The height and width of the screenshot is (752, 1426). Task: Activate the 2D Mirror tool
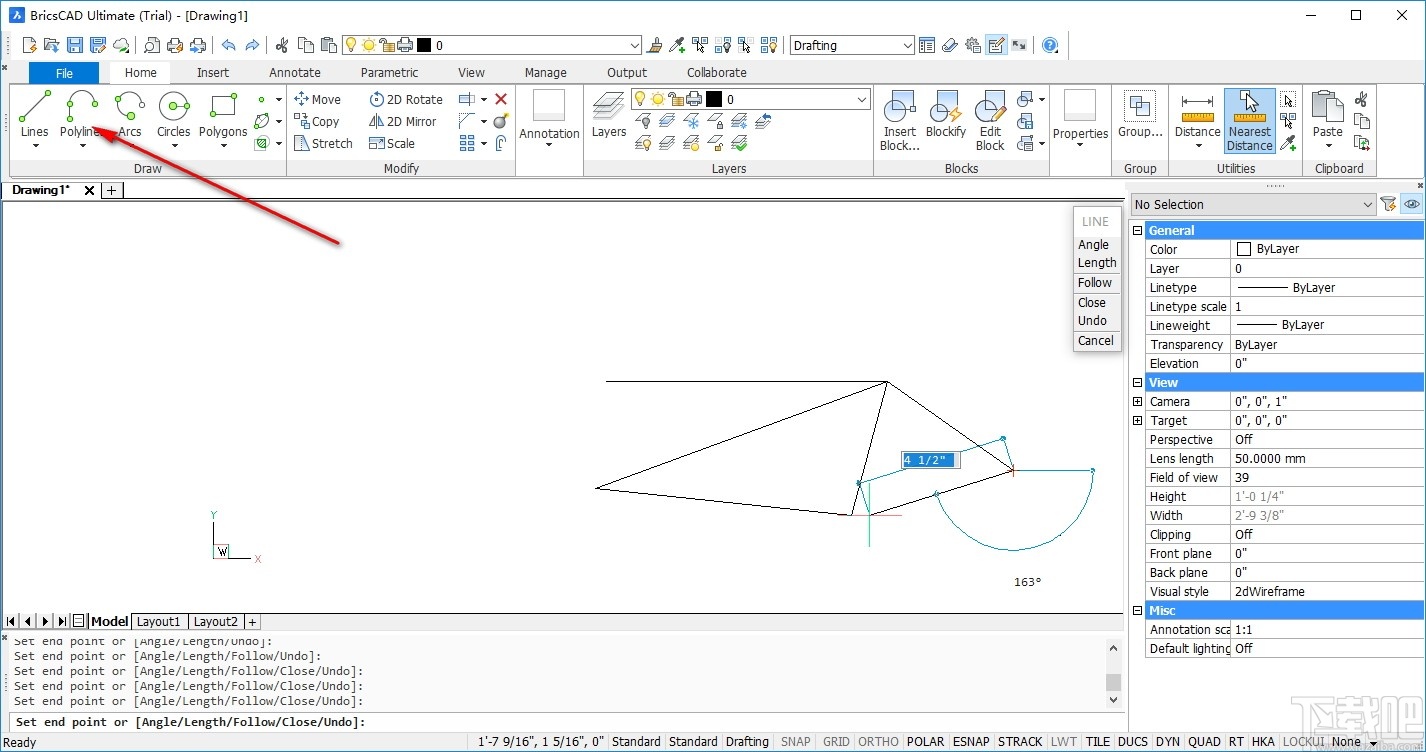[403, 121]
